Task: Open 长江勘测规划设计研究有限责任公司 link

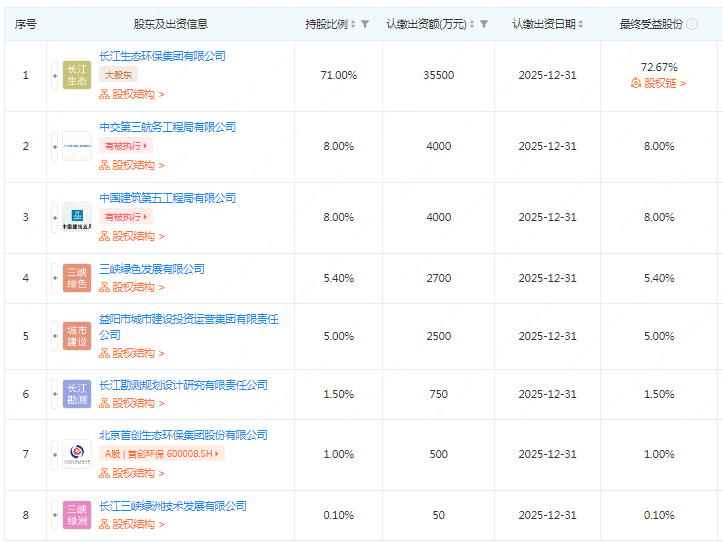Action: 183,385
